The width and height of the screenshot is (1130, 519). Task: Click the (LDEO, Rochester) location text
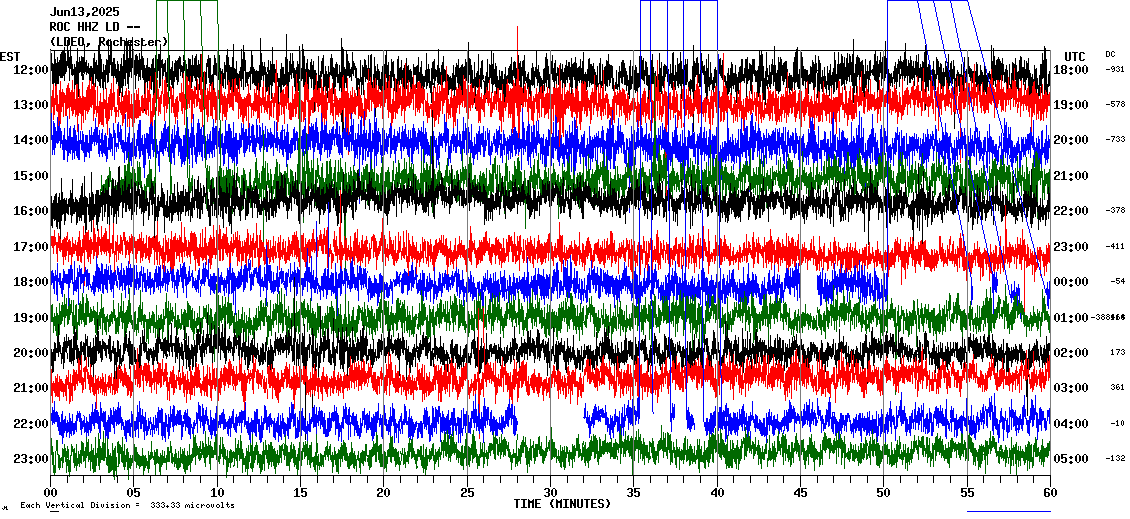pyautogui.click(x=109, y=41)
